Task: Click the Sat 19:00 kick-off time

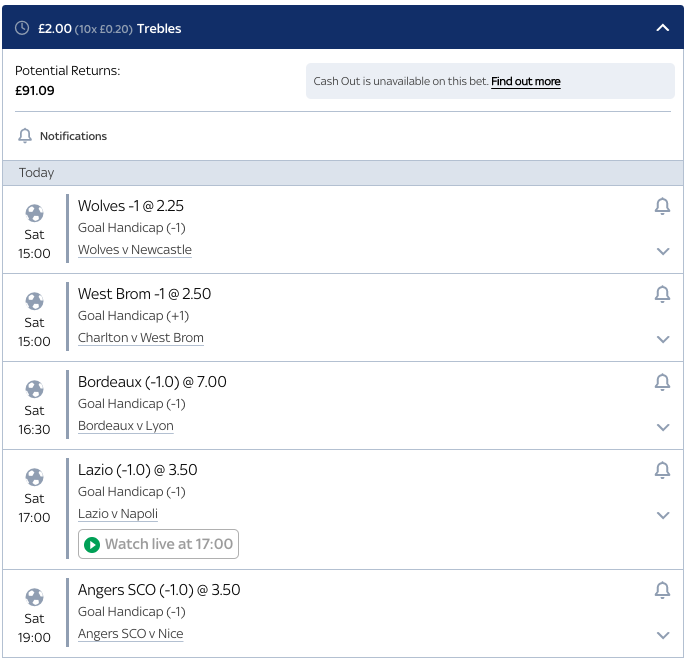Action: (x=34, y=628)
